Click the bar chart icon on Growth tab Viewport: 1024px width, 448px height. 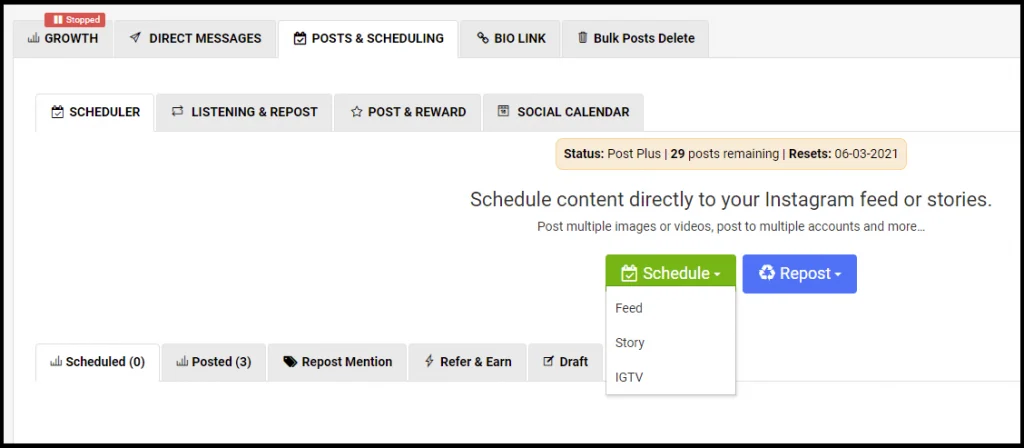(33, 39)
